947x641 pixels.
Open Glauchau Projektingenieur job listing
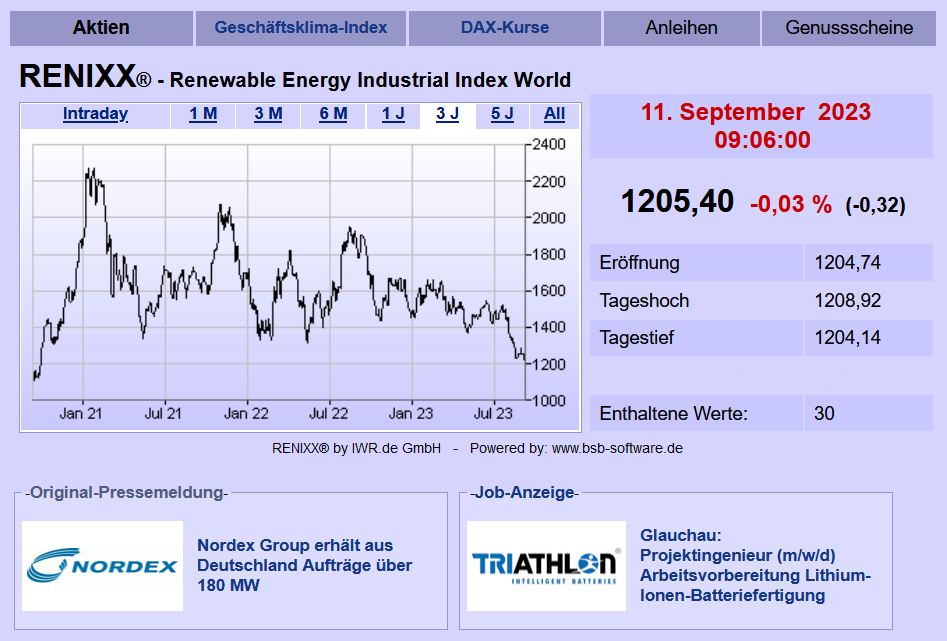pyautogui.click(x=755, y=565)
